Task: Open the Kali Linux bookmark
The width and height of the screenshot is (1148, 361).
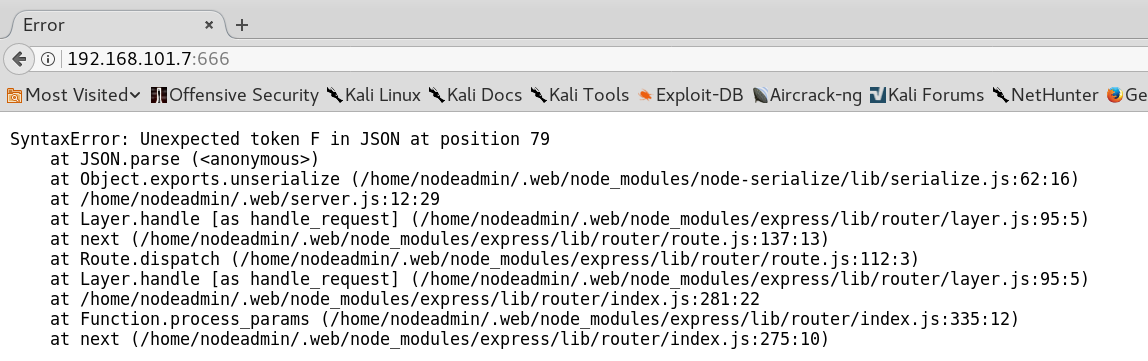Action: tap(373, 95)
